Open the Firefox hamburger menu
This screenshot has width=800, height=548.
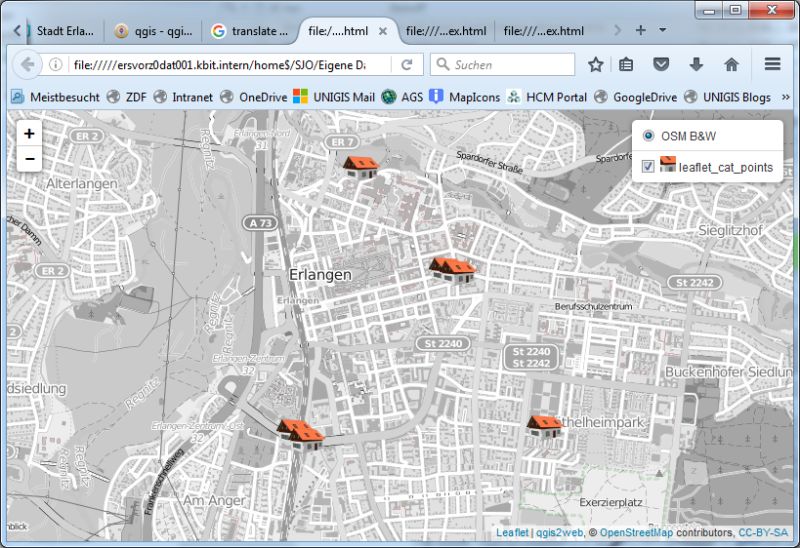coord(772,64)
